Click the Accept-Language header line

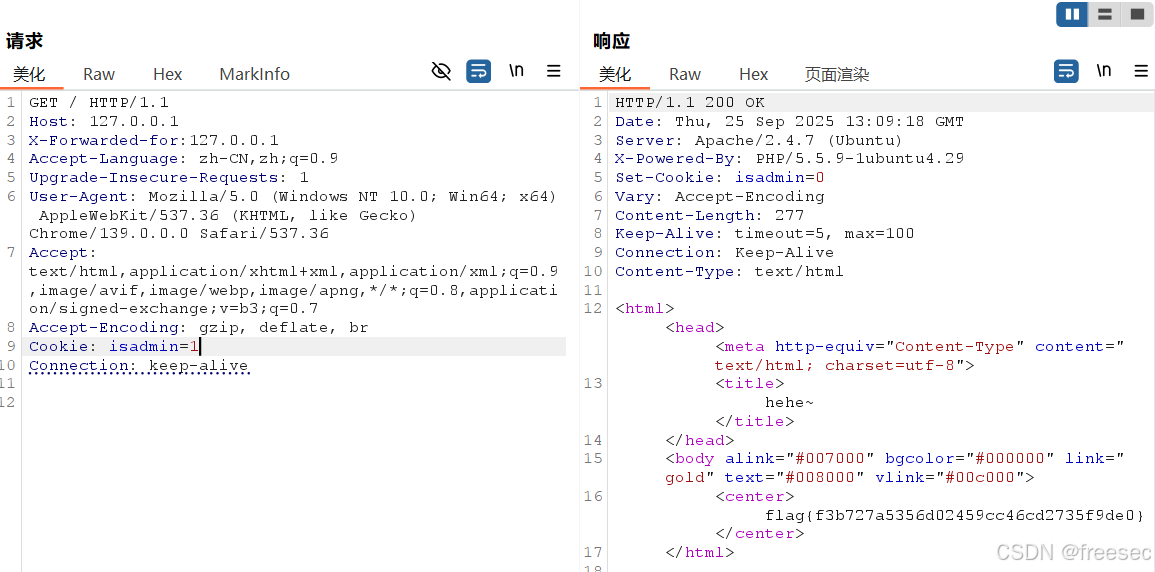[183, 159]
